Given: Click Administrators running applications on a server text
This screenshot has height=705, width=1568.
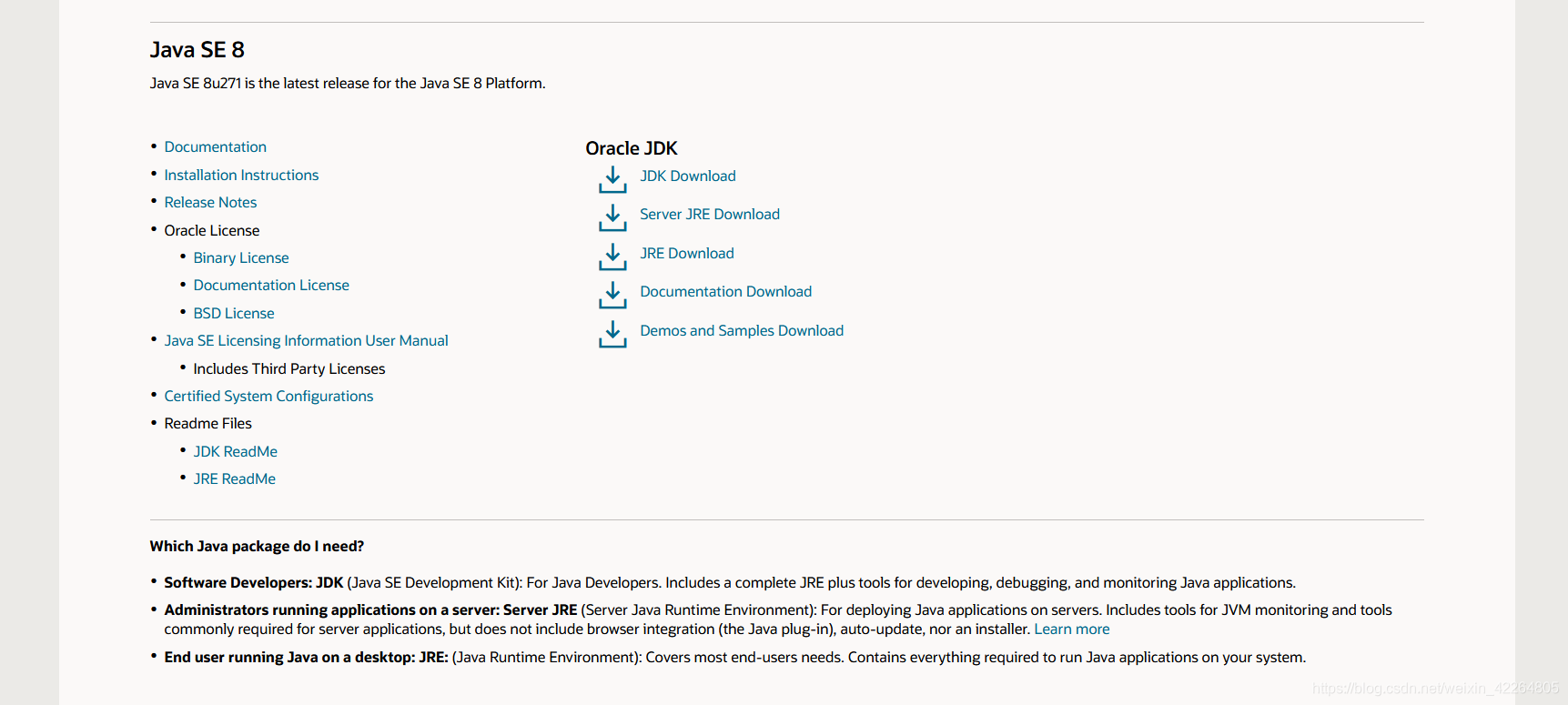Looking at the screenshot, I should (371, 609).
